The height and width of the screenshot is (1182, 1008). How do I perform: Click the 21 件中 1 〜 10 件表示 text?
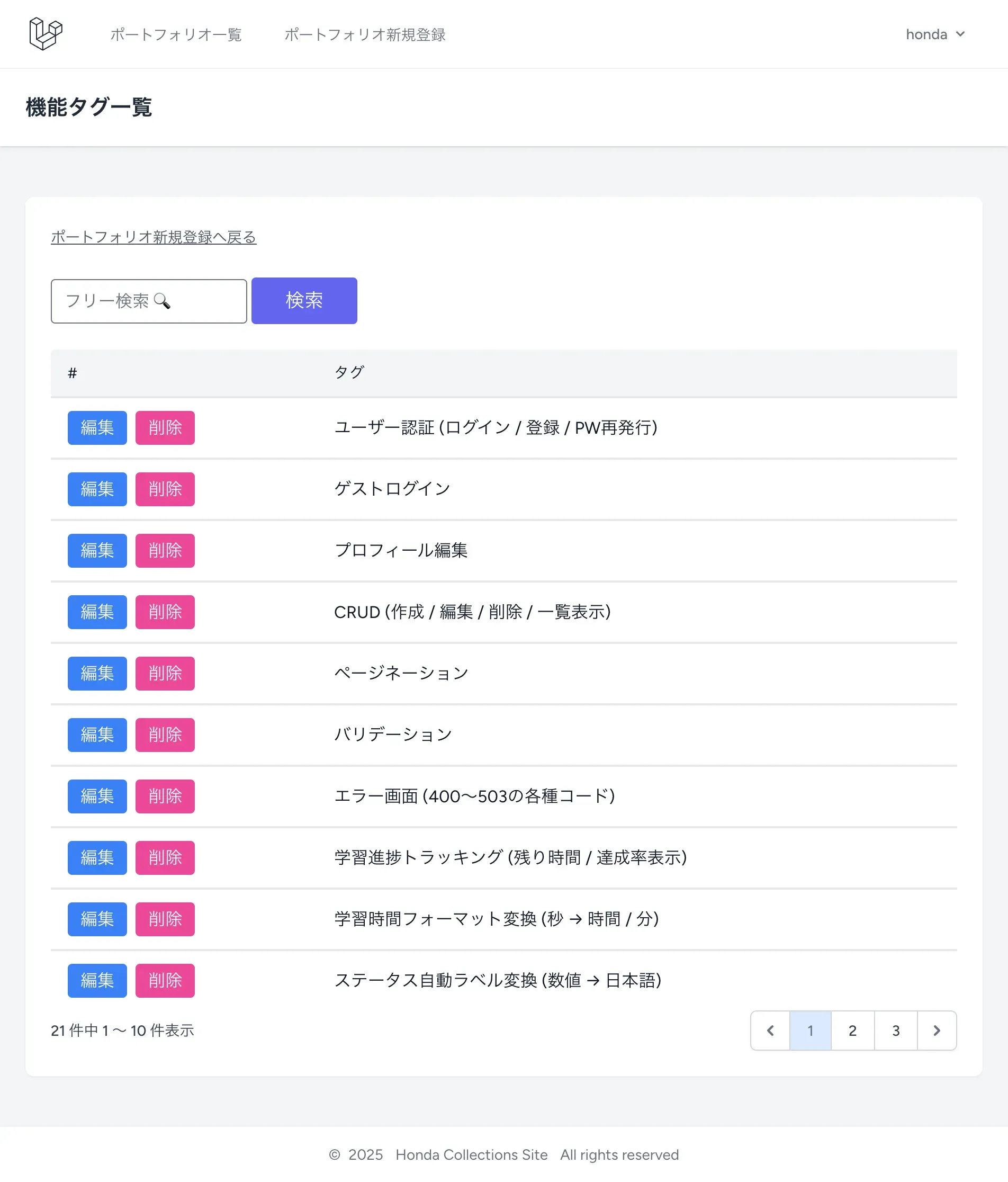pos(123,1030)
